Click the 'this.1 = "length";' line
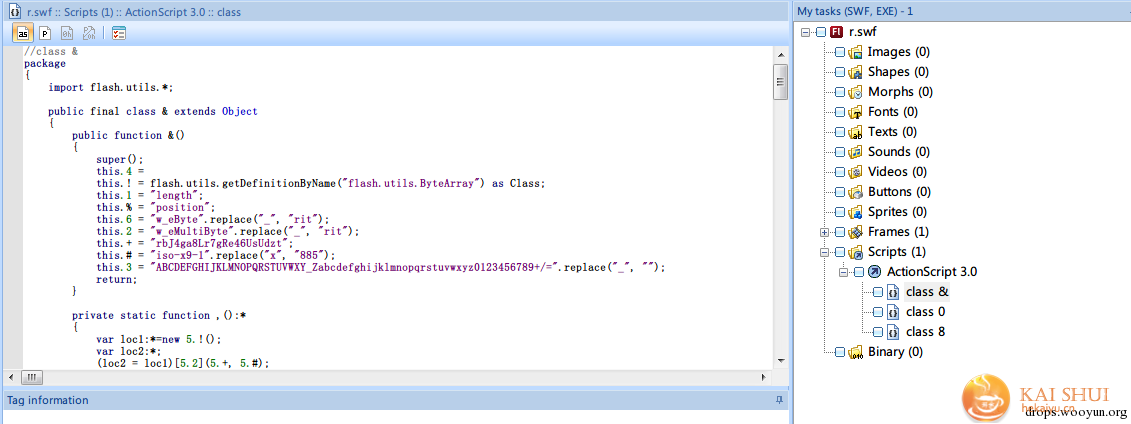 tap(150, 195)
